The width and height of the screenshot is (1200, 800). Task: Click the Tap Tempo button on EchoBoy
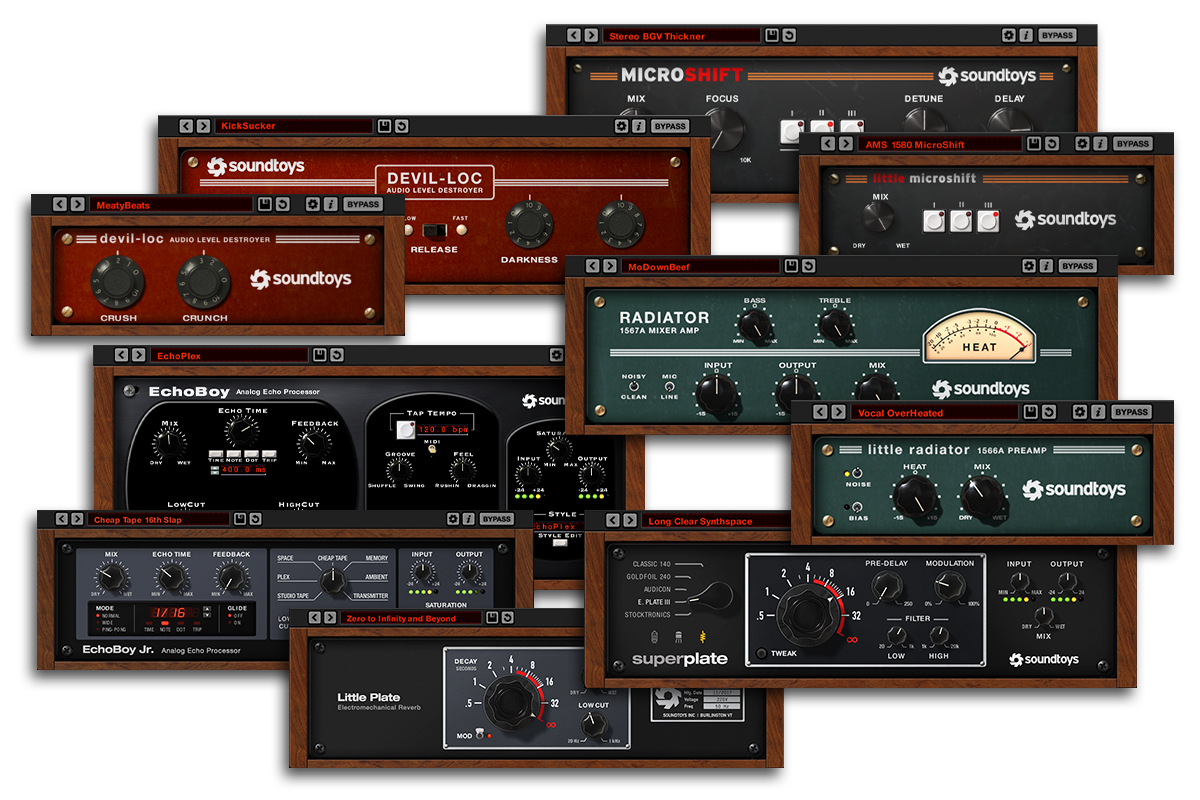tap(405, 431)
